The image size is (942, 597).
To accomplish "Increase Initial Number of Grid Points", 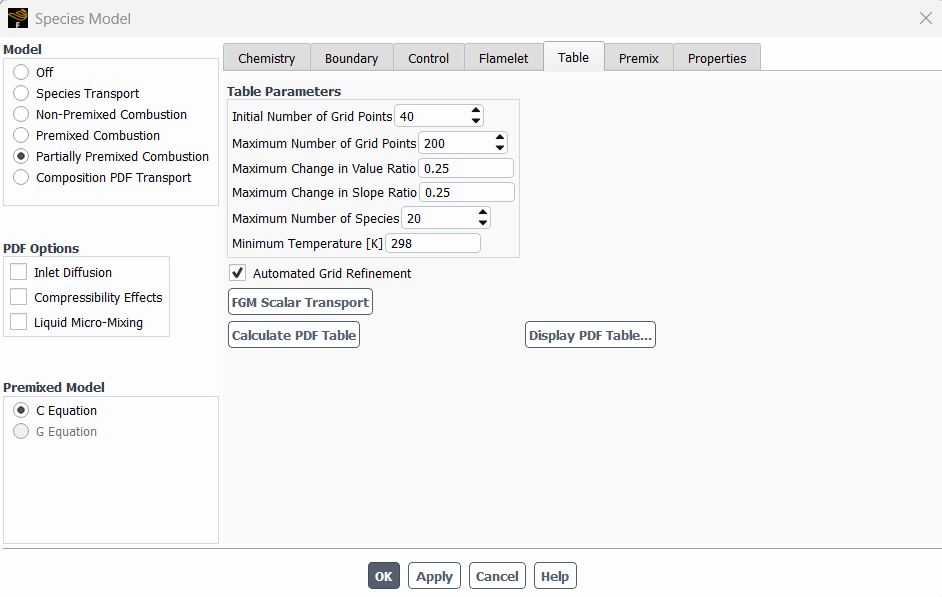I will tap(476, 111).
